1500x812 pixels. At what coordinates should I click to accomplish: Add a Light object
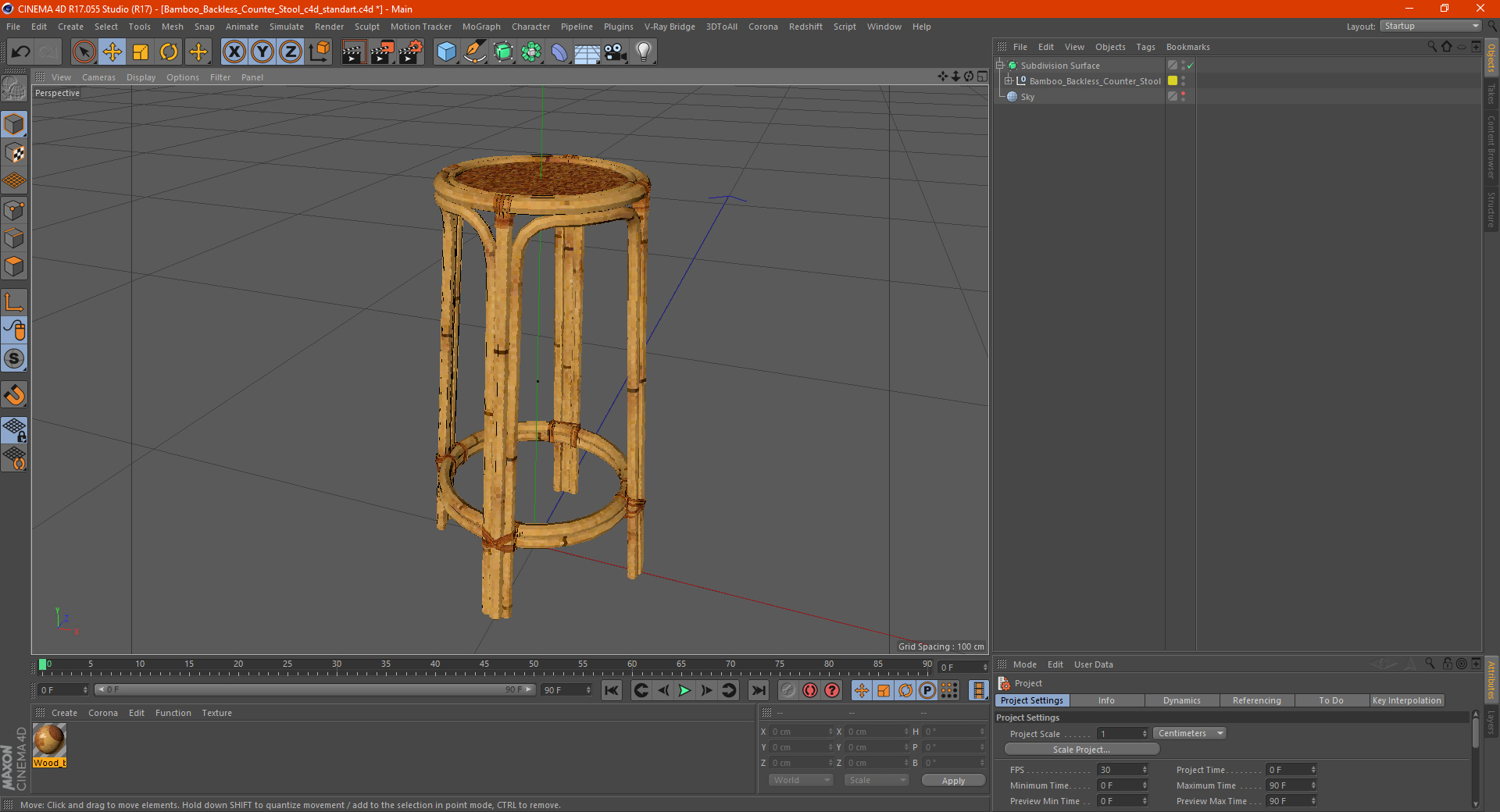click(x=643, y=52)
